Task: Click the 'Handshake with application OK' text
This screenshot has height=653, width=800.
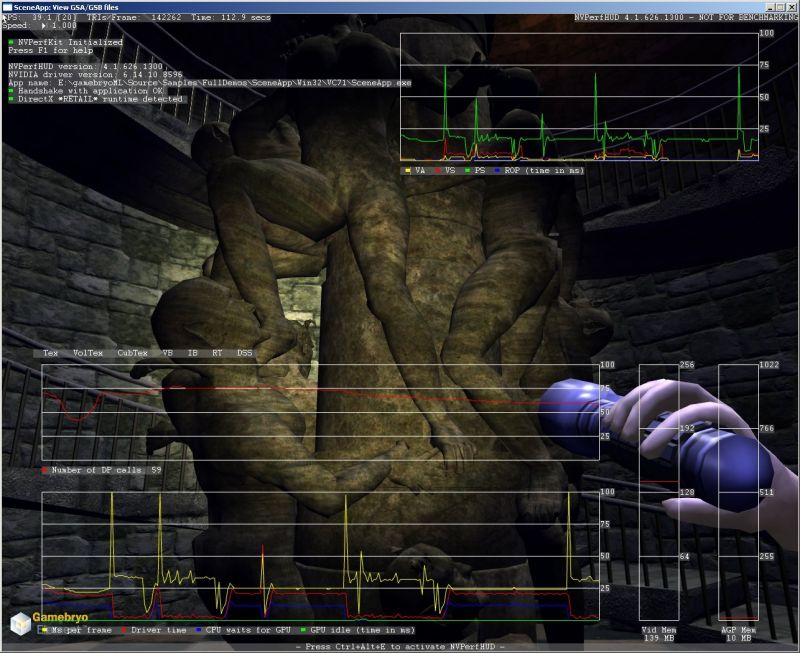Action: coord(90,91)
